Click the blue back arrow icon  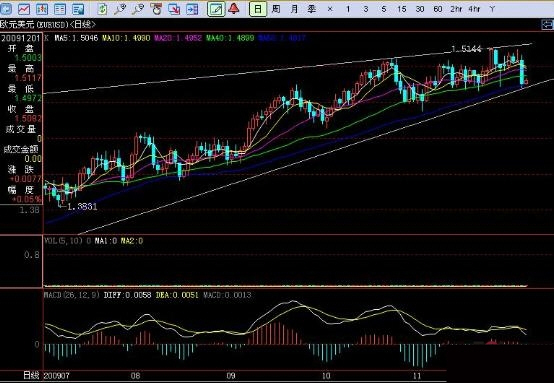coord(6,9)
